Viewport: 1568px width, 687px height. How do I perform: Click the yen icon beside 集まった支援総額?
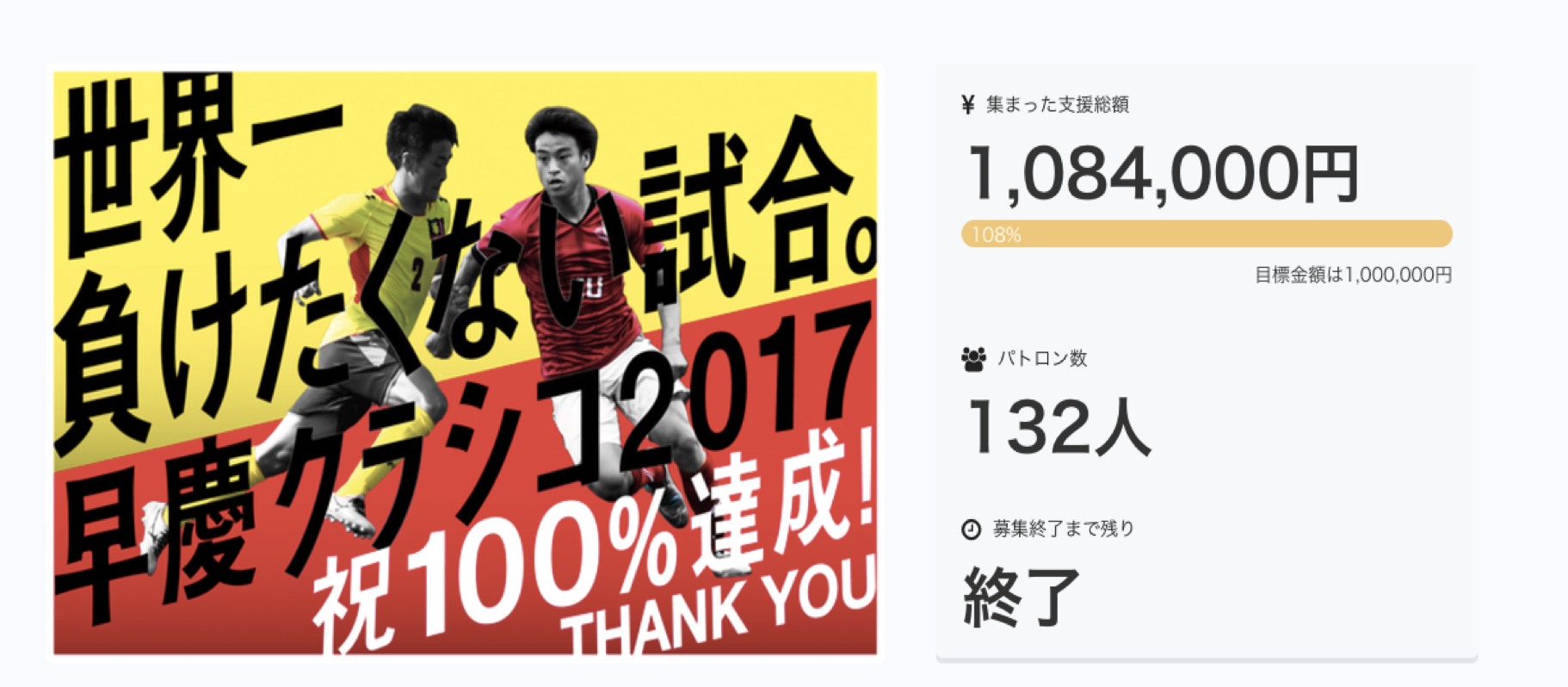(x=968, y=105)
